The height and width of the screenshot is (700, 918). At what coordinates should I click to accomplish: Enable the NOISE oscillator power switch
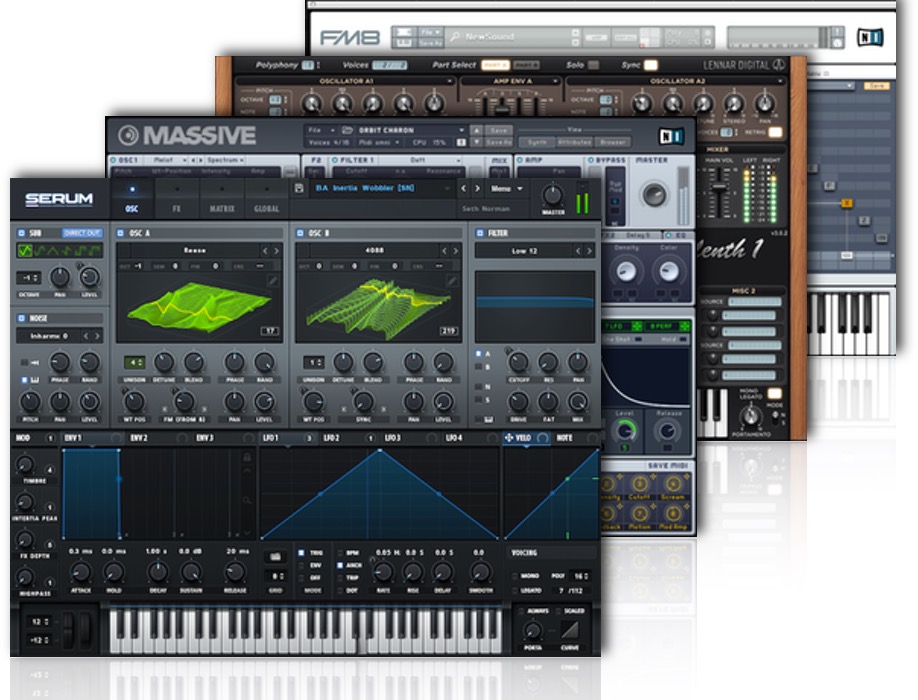(22, 318)
